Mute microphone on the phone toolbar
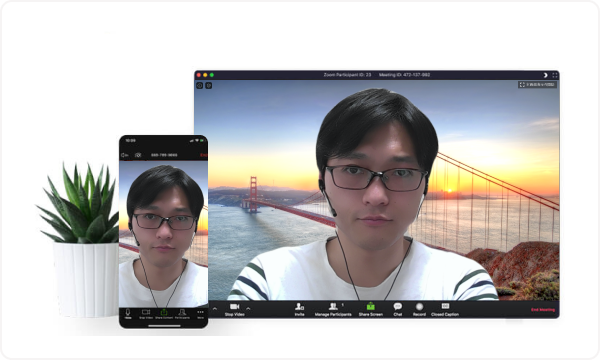600x360 pixels. click(128, 314)
